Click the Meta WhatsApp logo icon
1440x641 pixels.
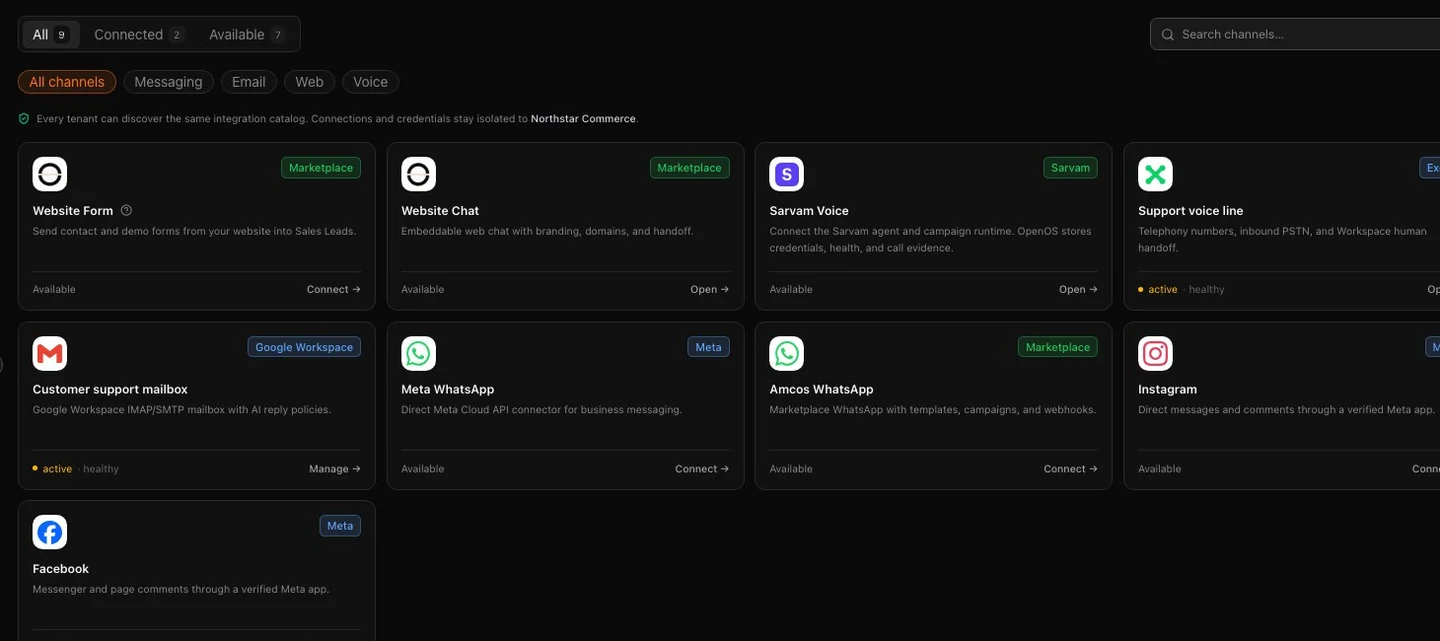419,353
